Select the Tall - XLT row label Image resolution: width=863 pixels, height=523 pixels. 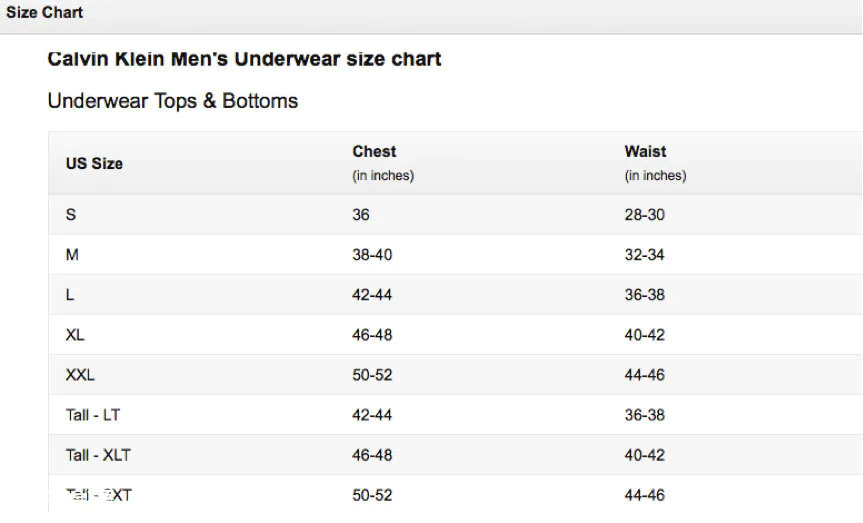tap(98, 455)
